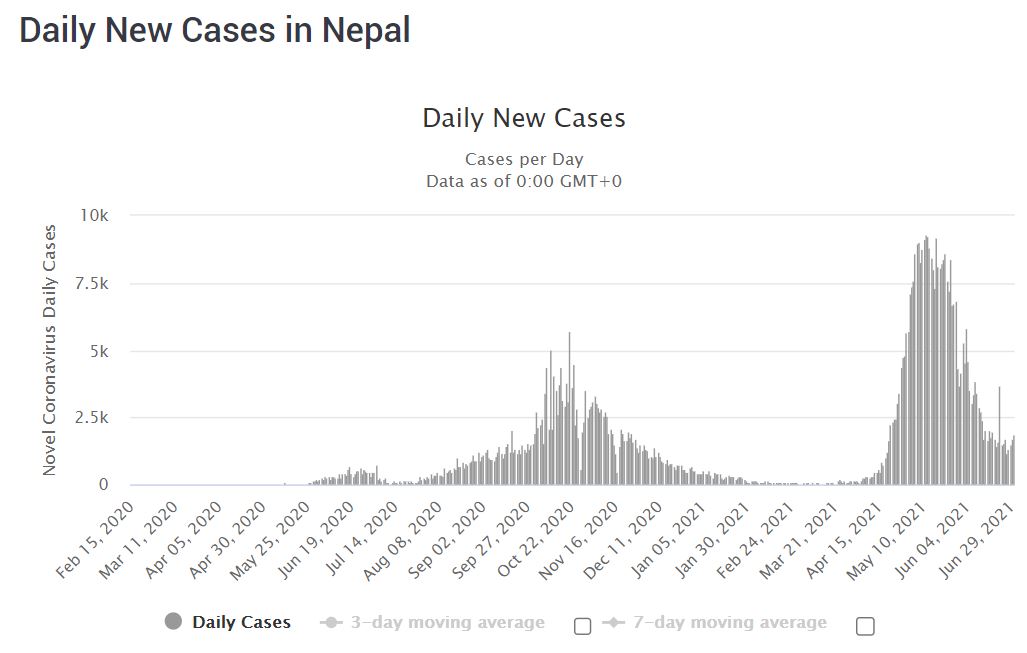The height and width of the screenshot is (653, 1027).
Task: Click the 3-day moving average line marker
Action: (331, 623)
